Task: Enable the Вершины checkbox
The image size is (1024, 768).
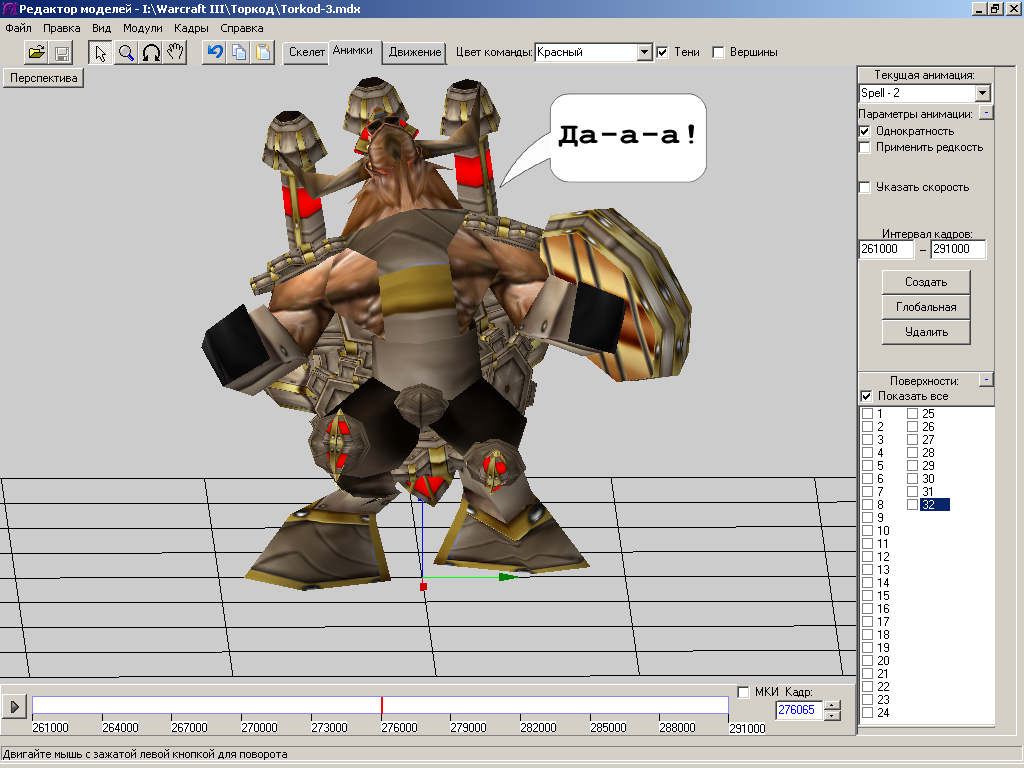Action: pos(718,52)
